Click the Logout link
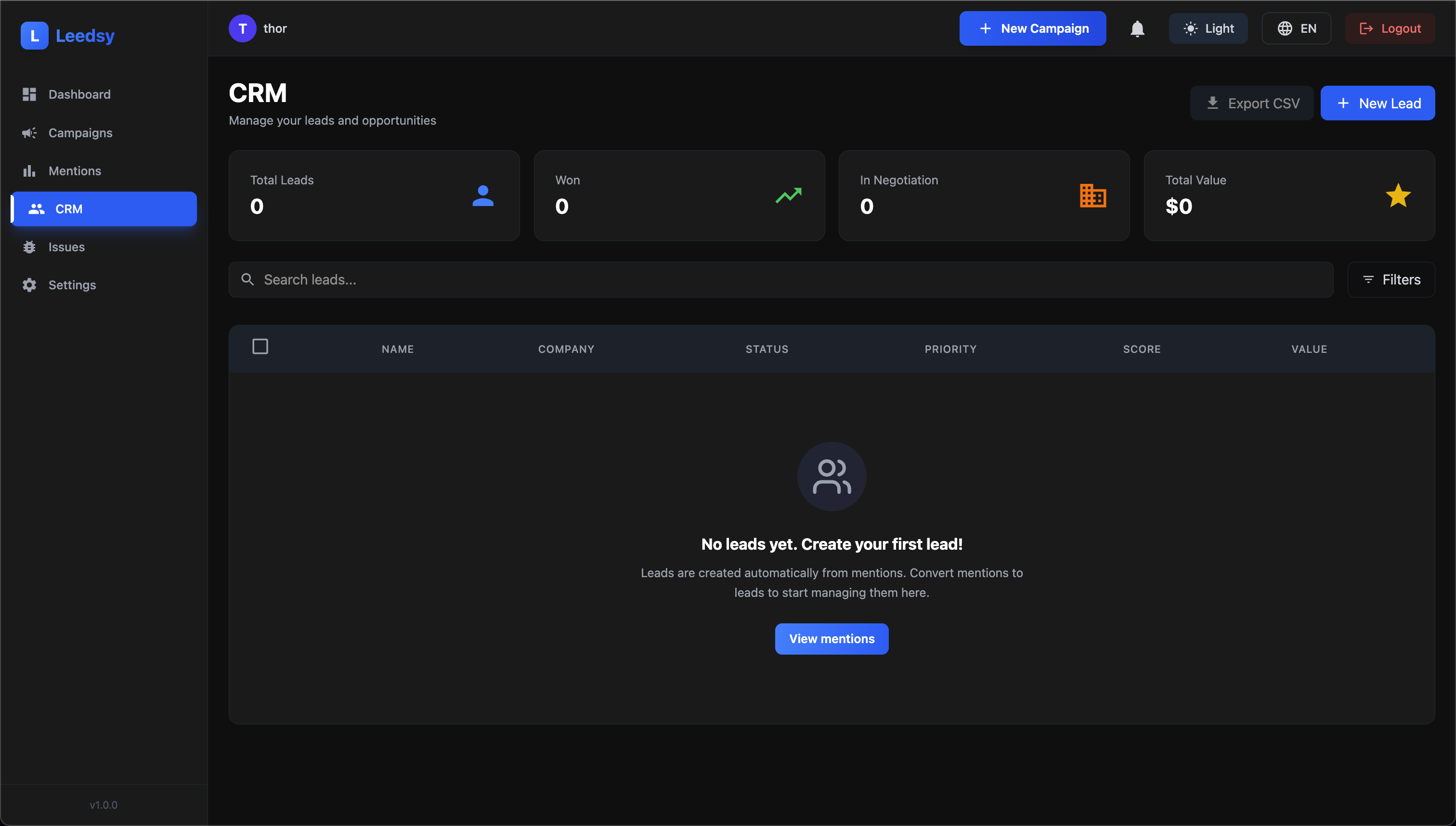The image size is (1456, 826). coord(1390,28)
